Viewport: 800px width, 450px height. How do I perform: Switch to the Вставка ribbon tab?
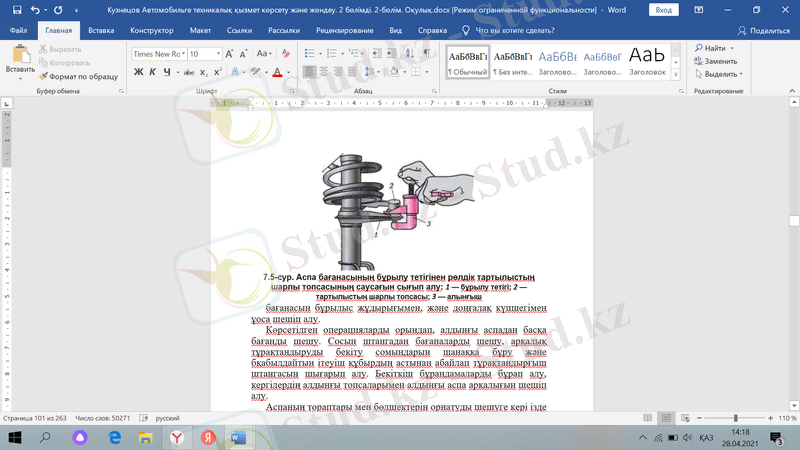(x=100, y=30)
